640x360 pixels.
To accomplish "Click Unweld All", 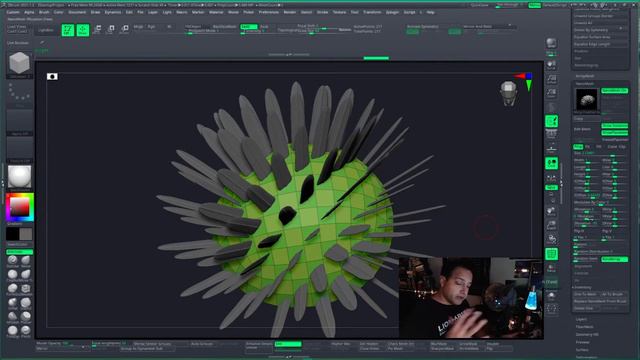I will tap(599, 23).
